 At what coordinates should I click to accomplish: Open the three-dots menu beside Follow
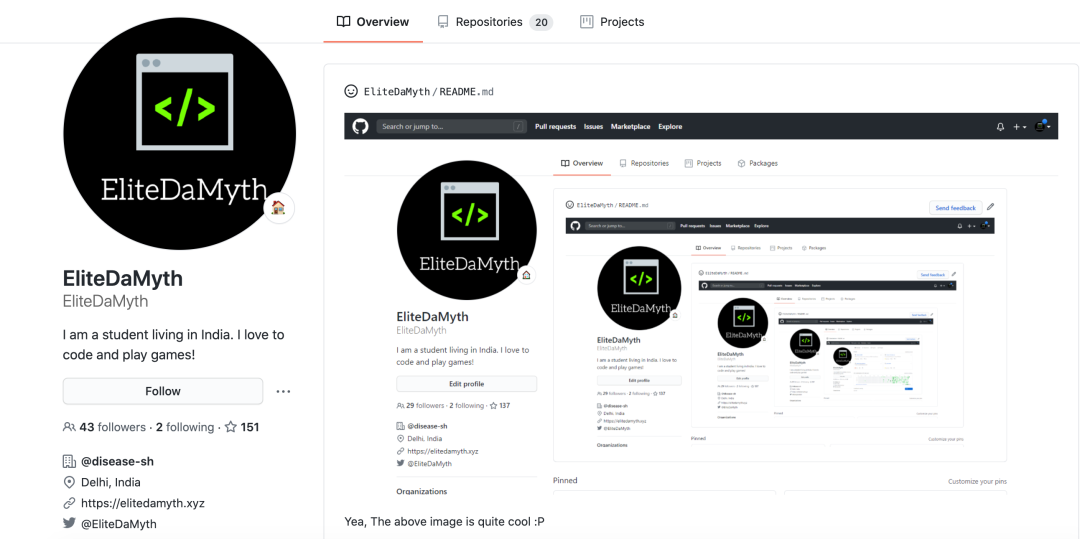[x=283, y=391]
